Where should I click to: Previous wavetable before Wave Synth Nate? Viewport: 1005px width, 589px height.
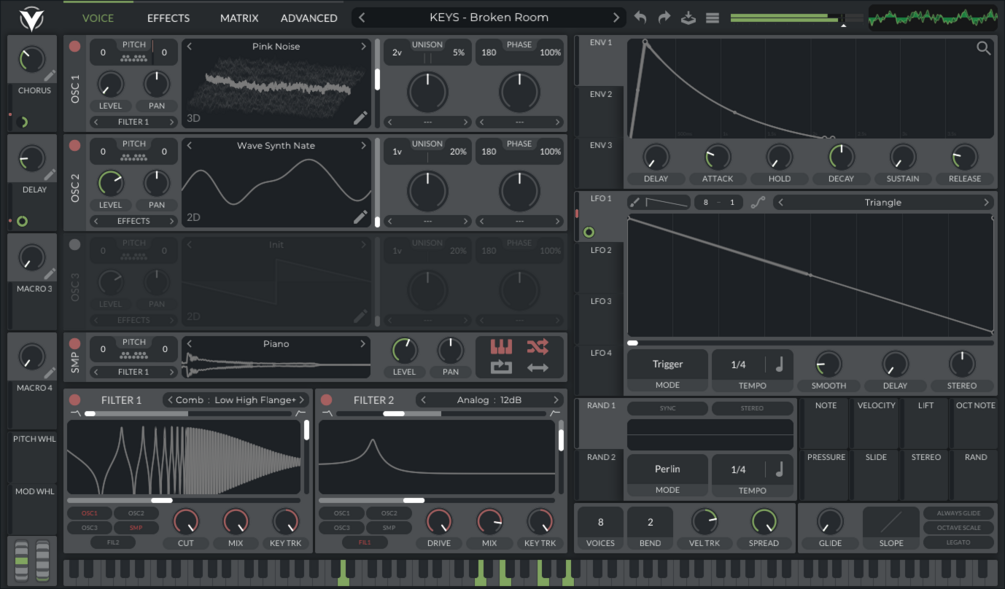pos(189,145)
